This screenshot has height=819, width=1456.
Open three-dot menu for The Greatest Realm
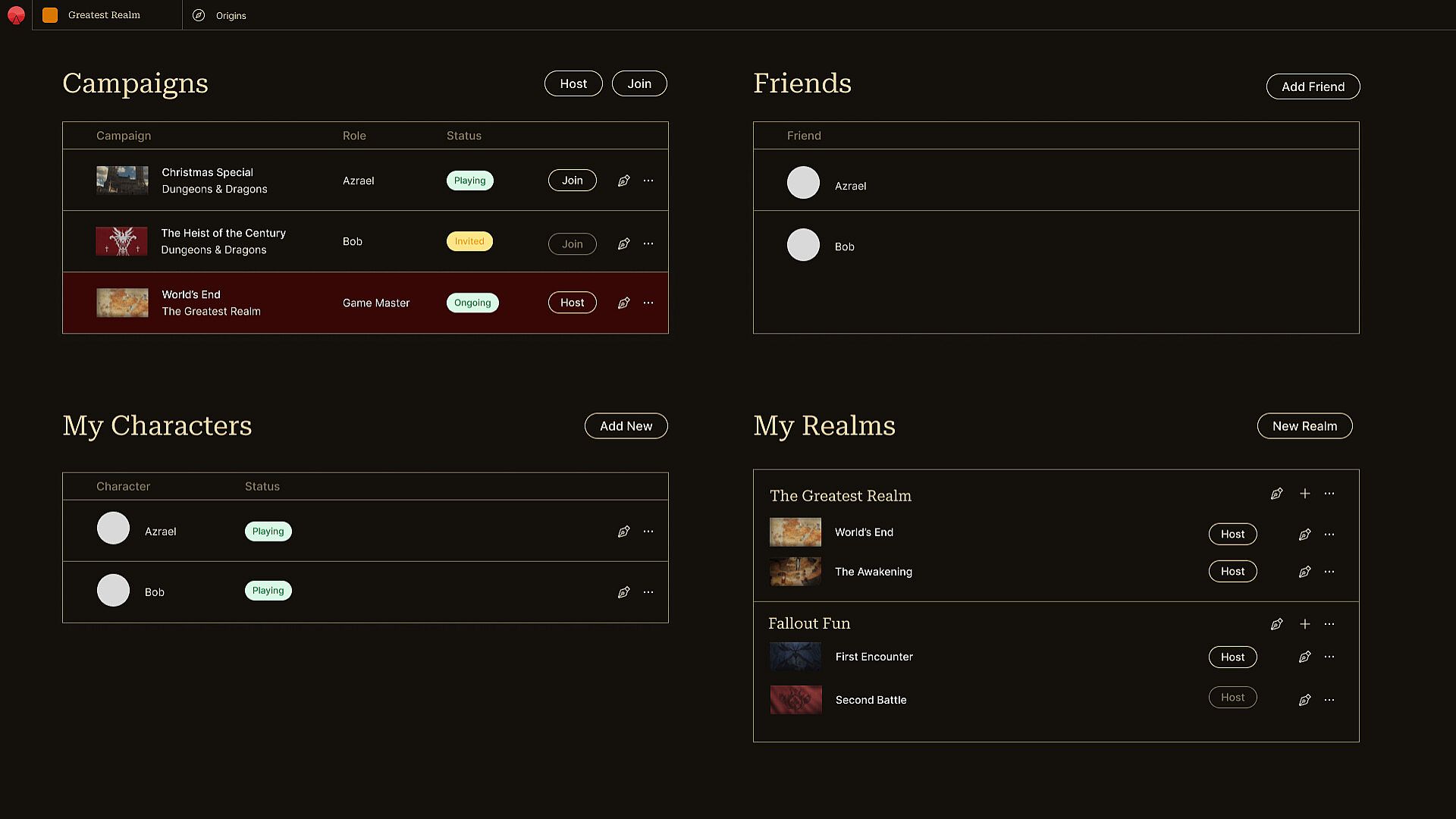pos(1329,494)
